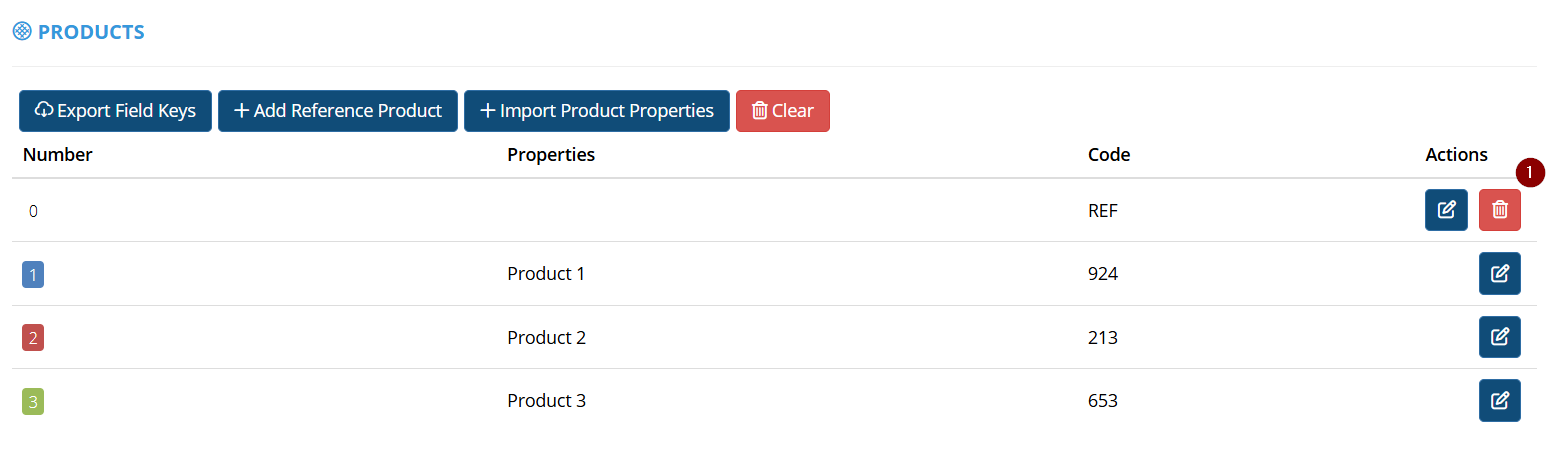Viewport: 1553px width, 451px height.
Task: Clear the products list
Action: (782, 111)
